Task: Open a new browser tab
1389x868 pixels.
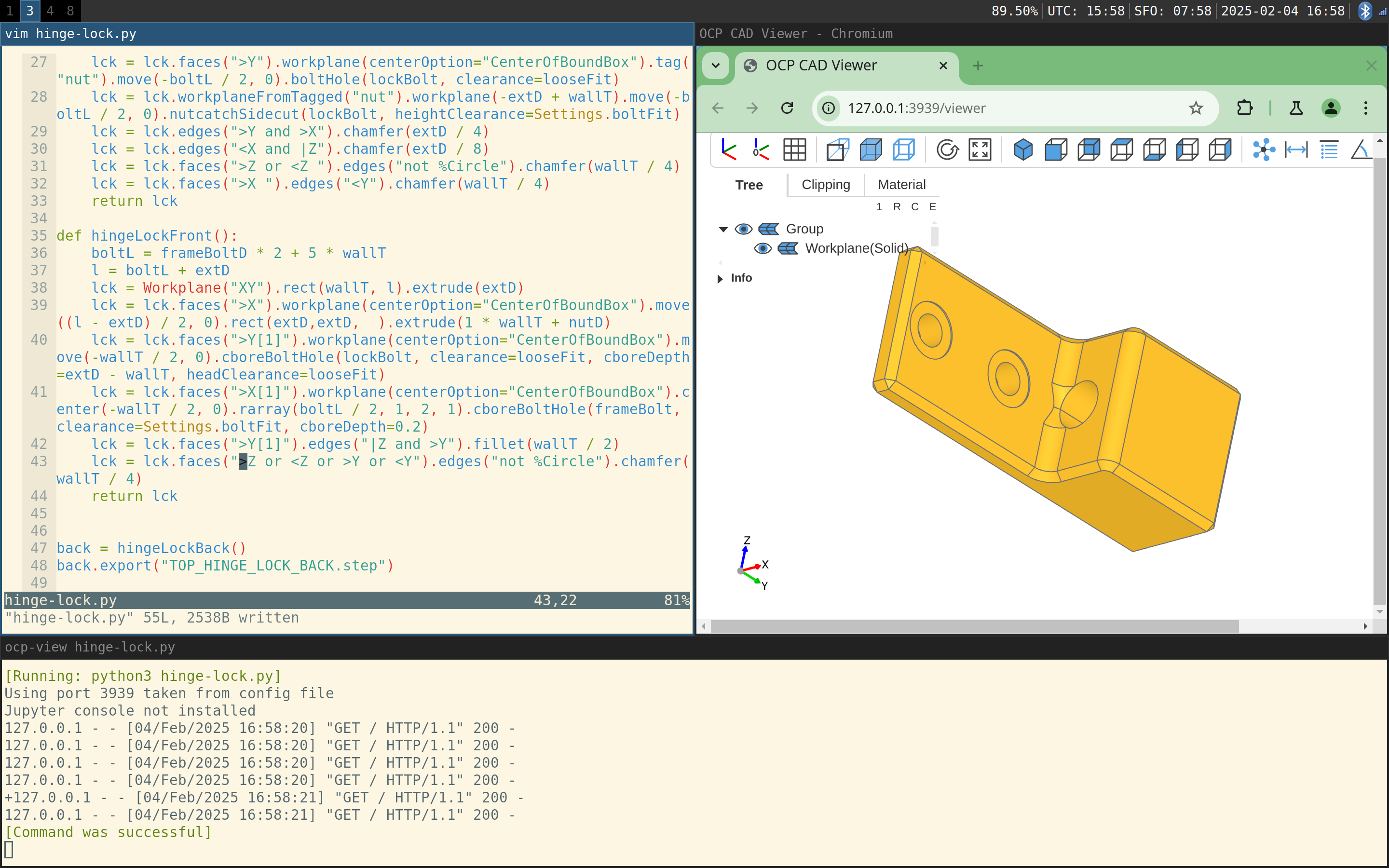Action: tap(978, 66)
